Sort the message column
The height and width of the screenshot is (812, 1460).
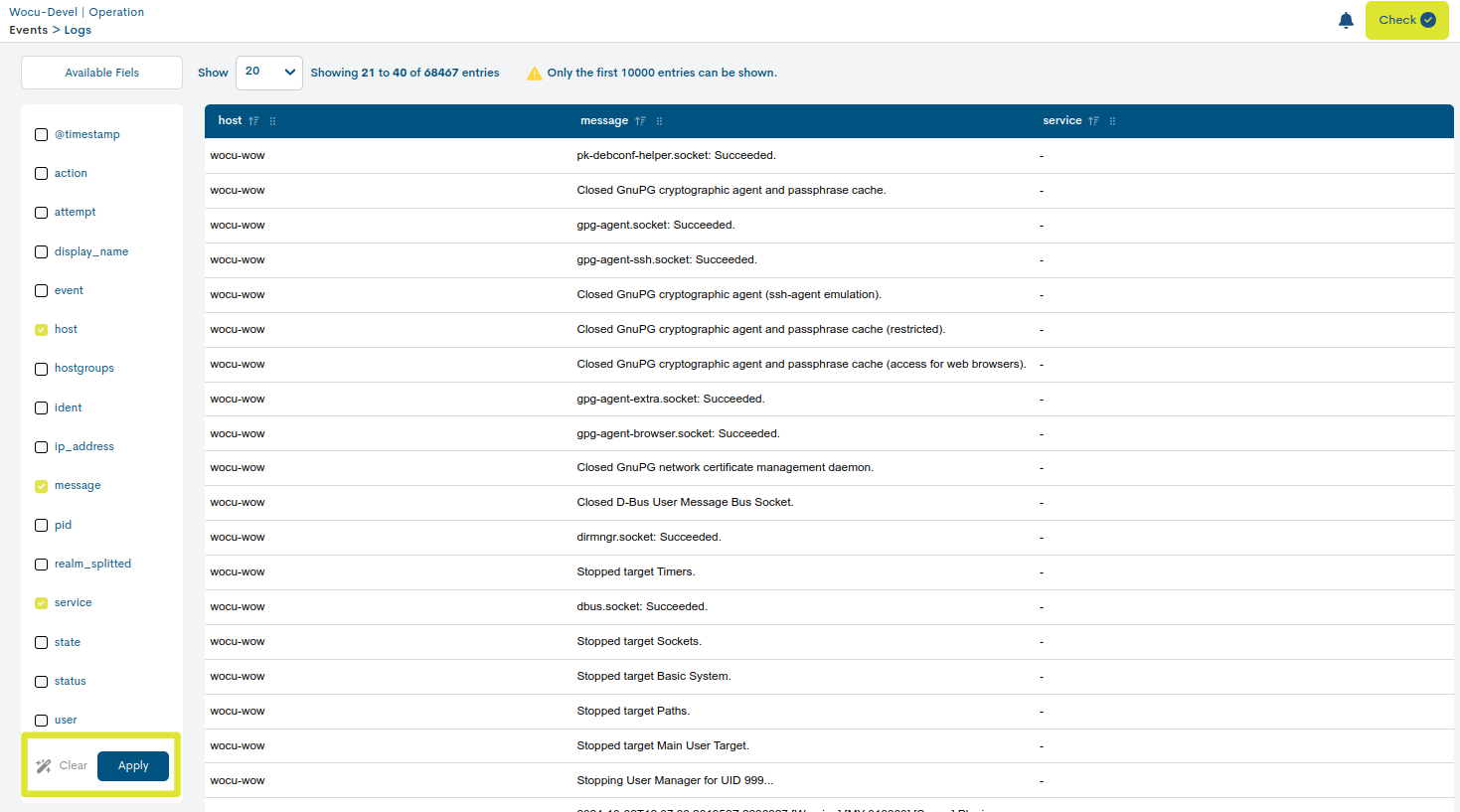click(639, 120)
